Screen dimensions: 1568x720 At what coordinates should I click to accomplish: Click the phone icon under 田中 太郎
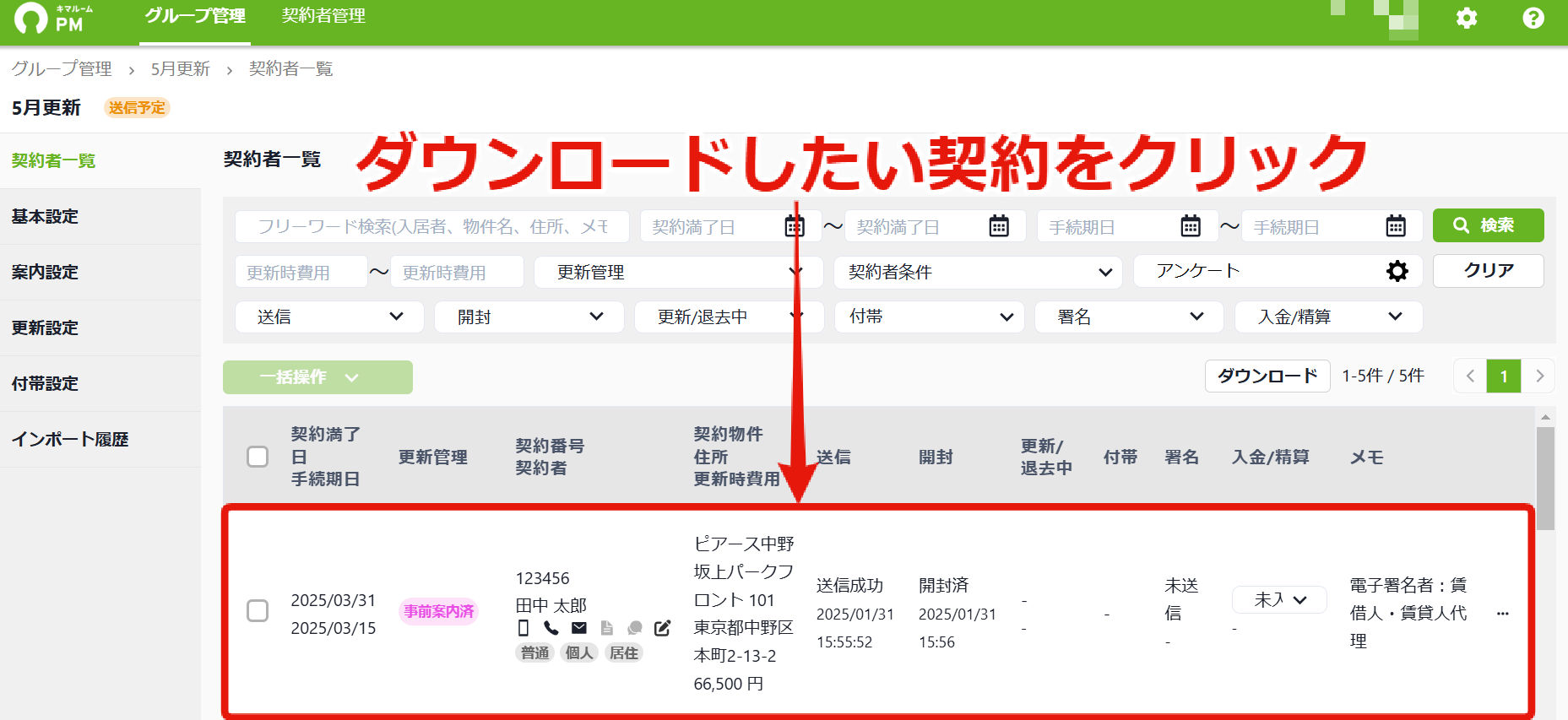coord(551,627)
